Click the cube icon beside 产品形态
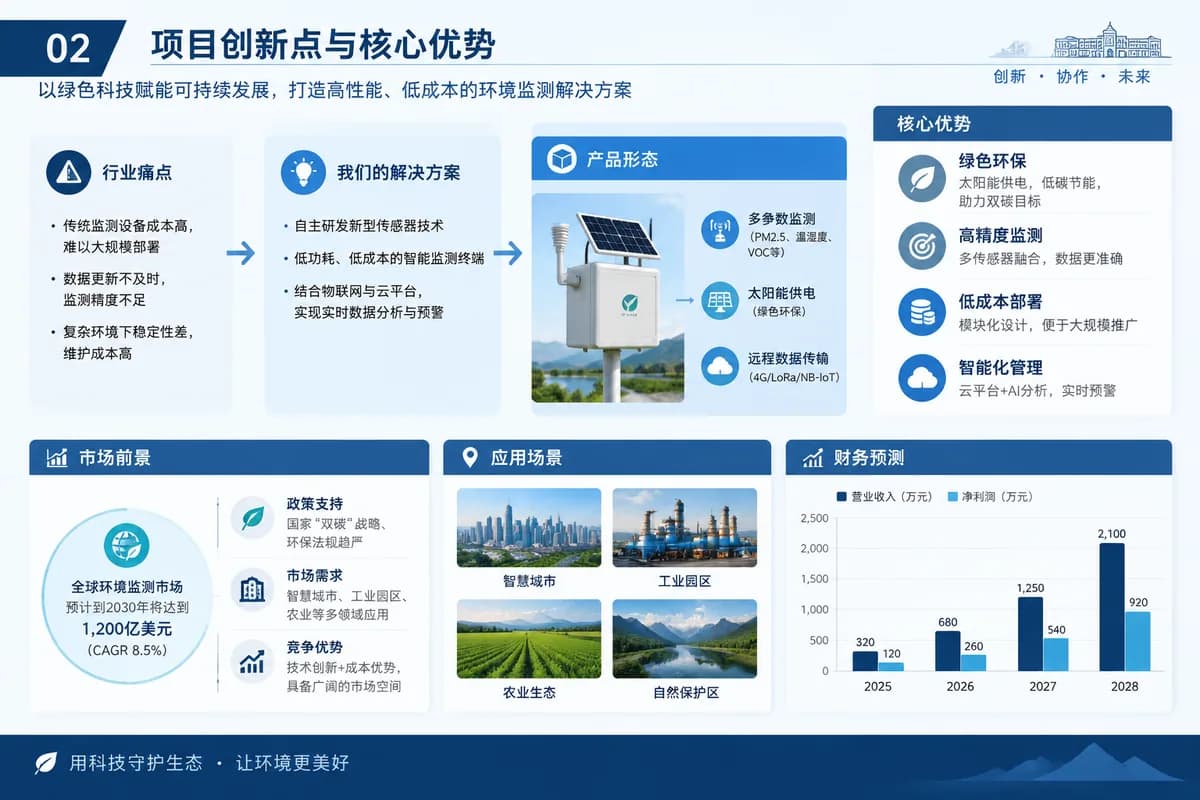The width and height of the screenshot is (1200, 800). (x=562, y=159)
